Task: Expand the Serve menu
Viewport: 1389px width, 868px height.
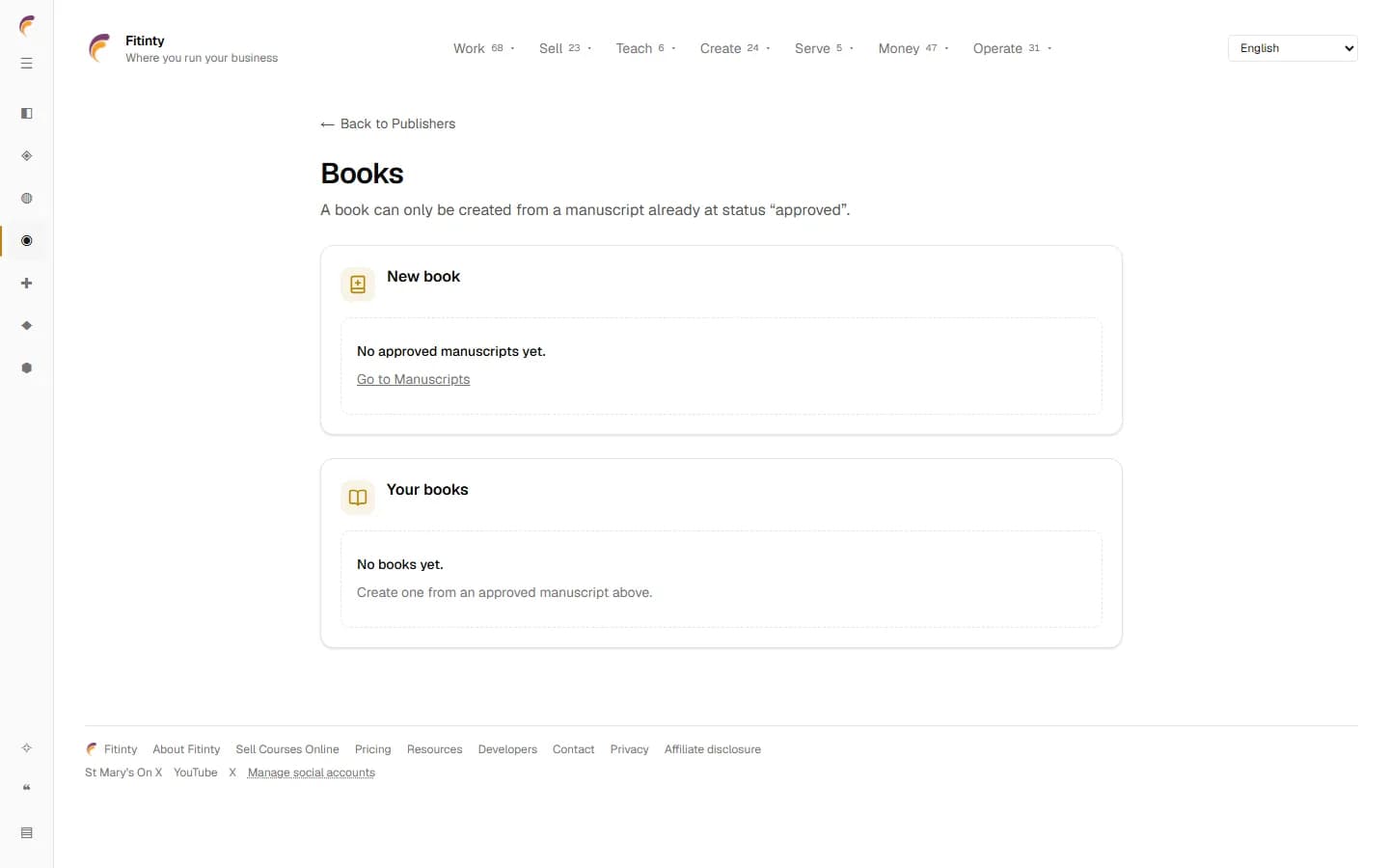Action: tap(824, 48)
